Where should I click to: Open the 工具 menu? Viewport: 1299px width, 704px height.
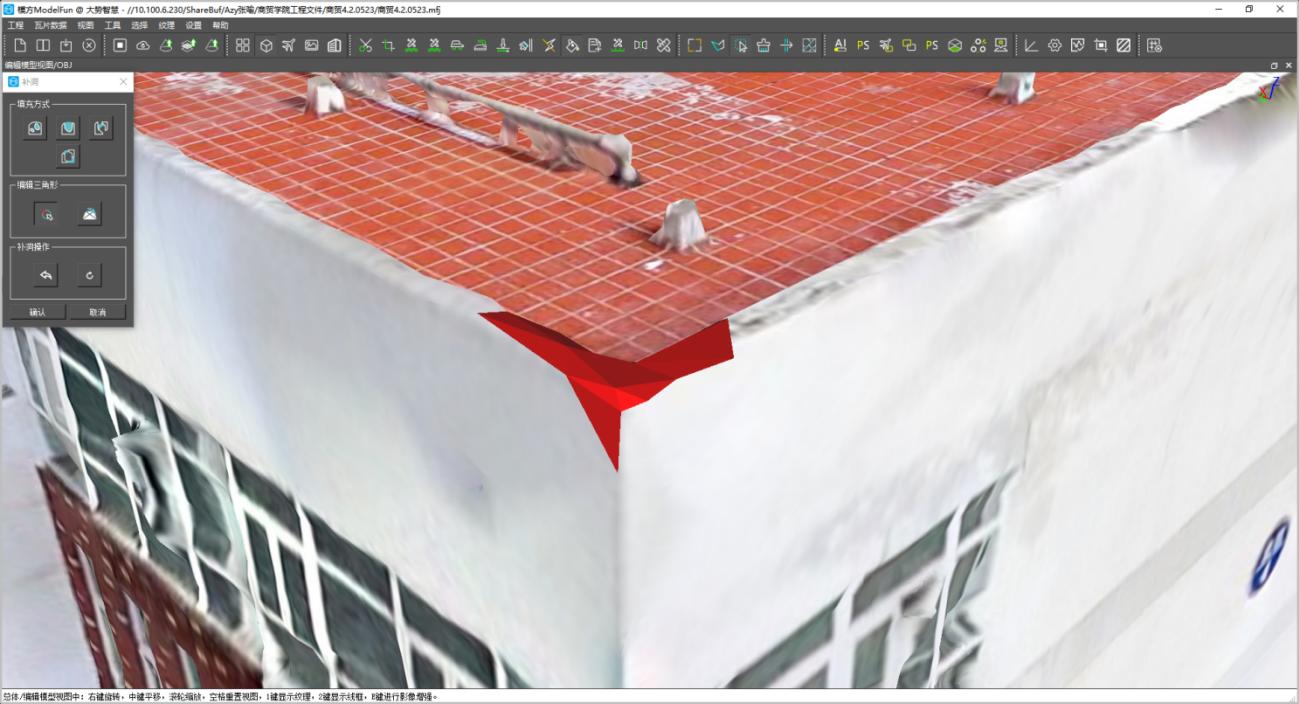(113, 25)
